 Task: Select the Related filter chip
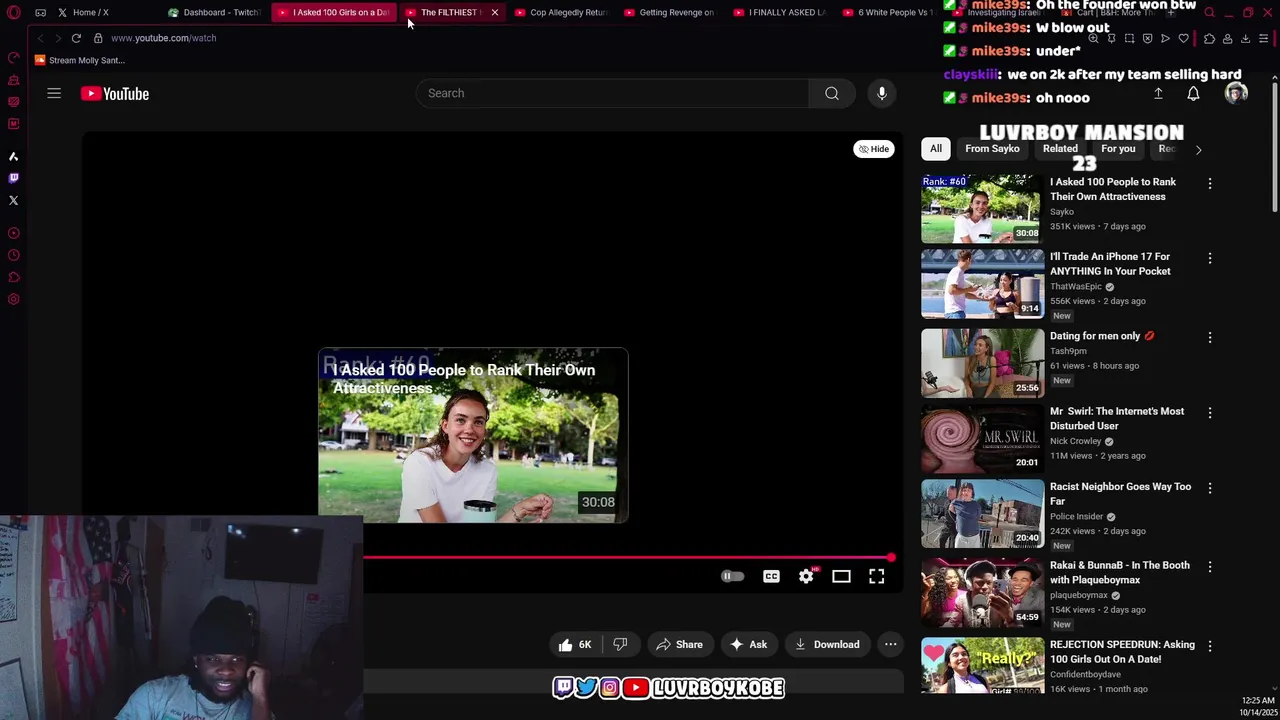1060,149
